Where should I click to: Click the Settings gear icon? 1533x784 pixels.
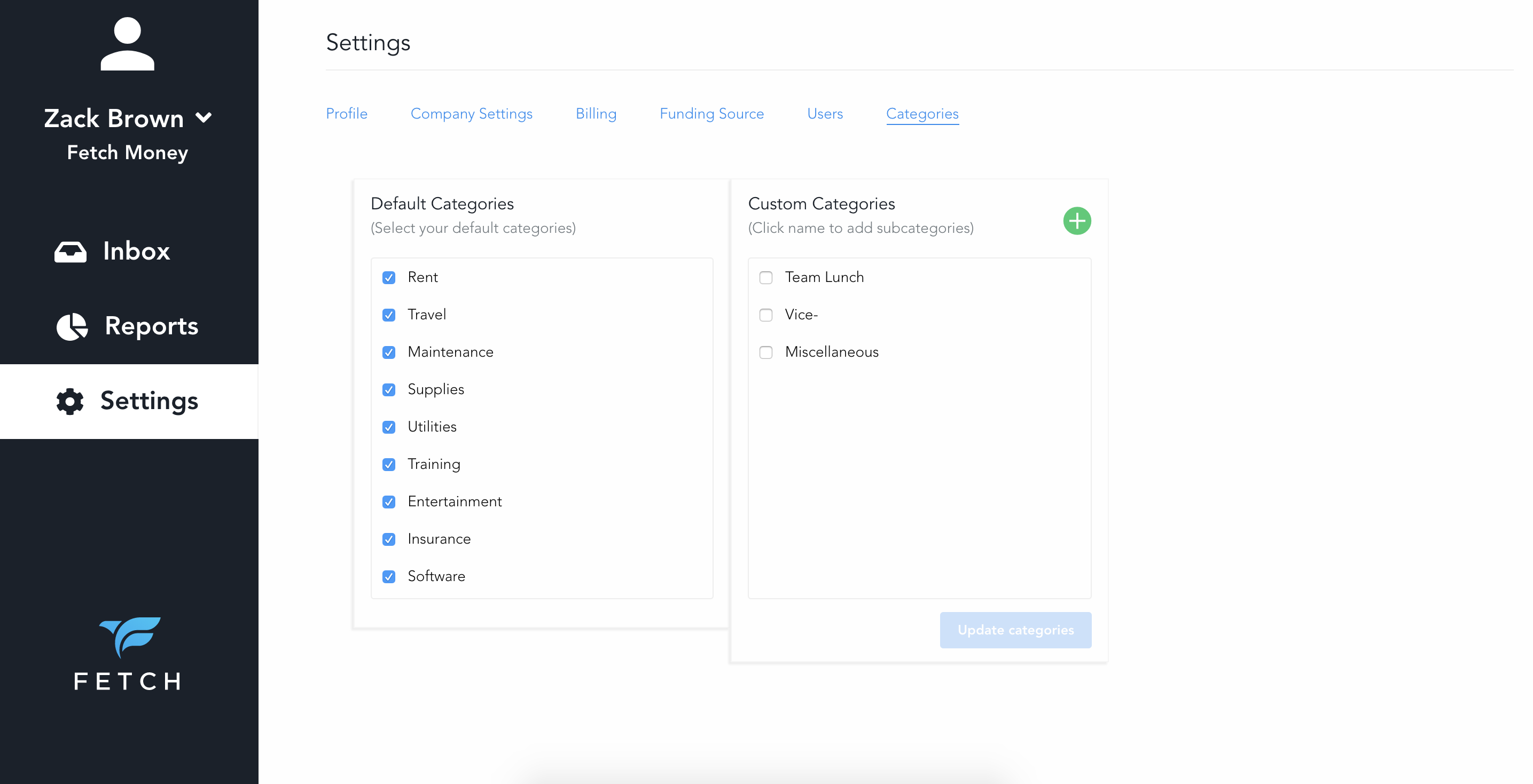point(69,402)
